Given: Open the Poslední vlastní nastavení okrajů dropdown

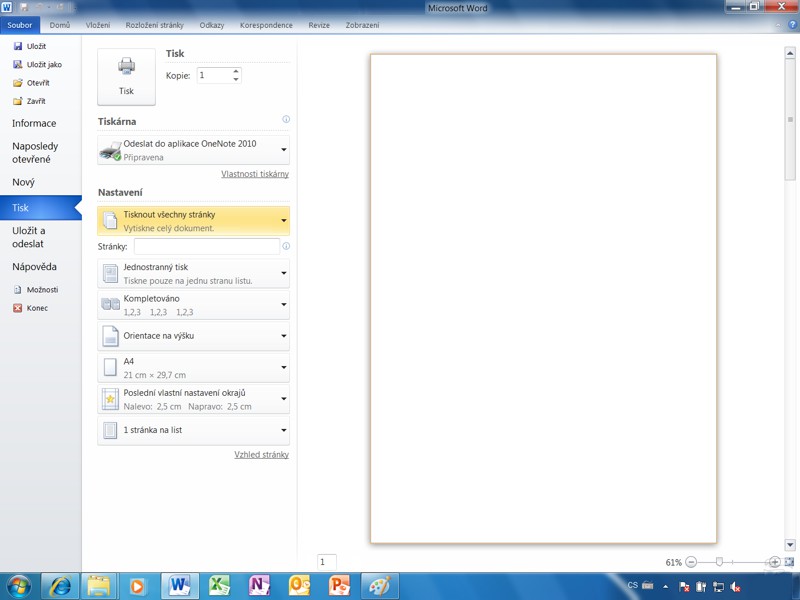Looking at the screenshot, I should (193, 399).
